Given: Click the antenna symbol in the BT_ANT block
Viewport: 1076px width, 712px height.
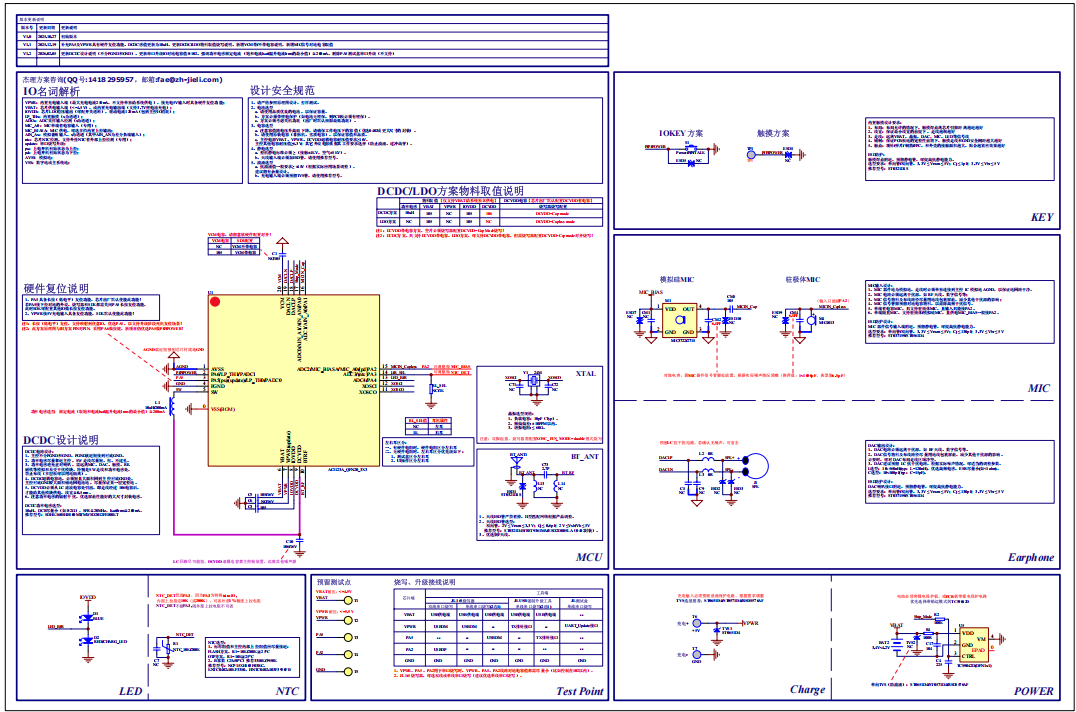Looking at the screenshot, I should [517, 462].
